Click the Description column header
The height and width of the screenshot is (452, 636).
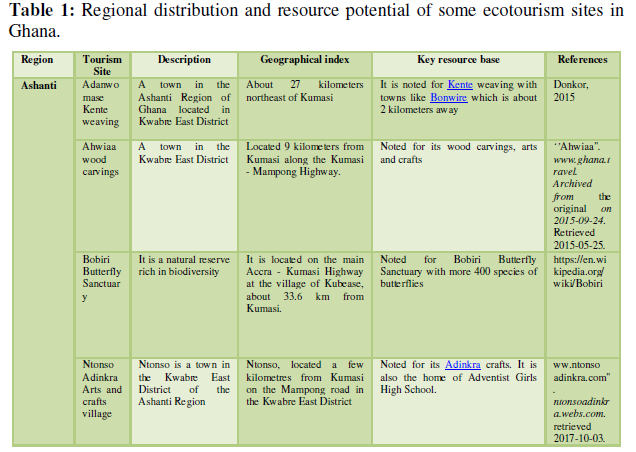(x=184, y=59)
